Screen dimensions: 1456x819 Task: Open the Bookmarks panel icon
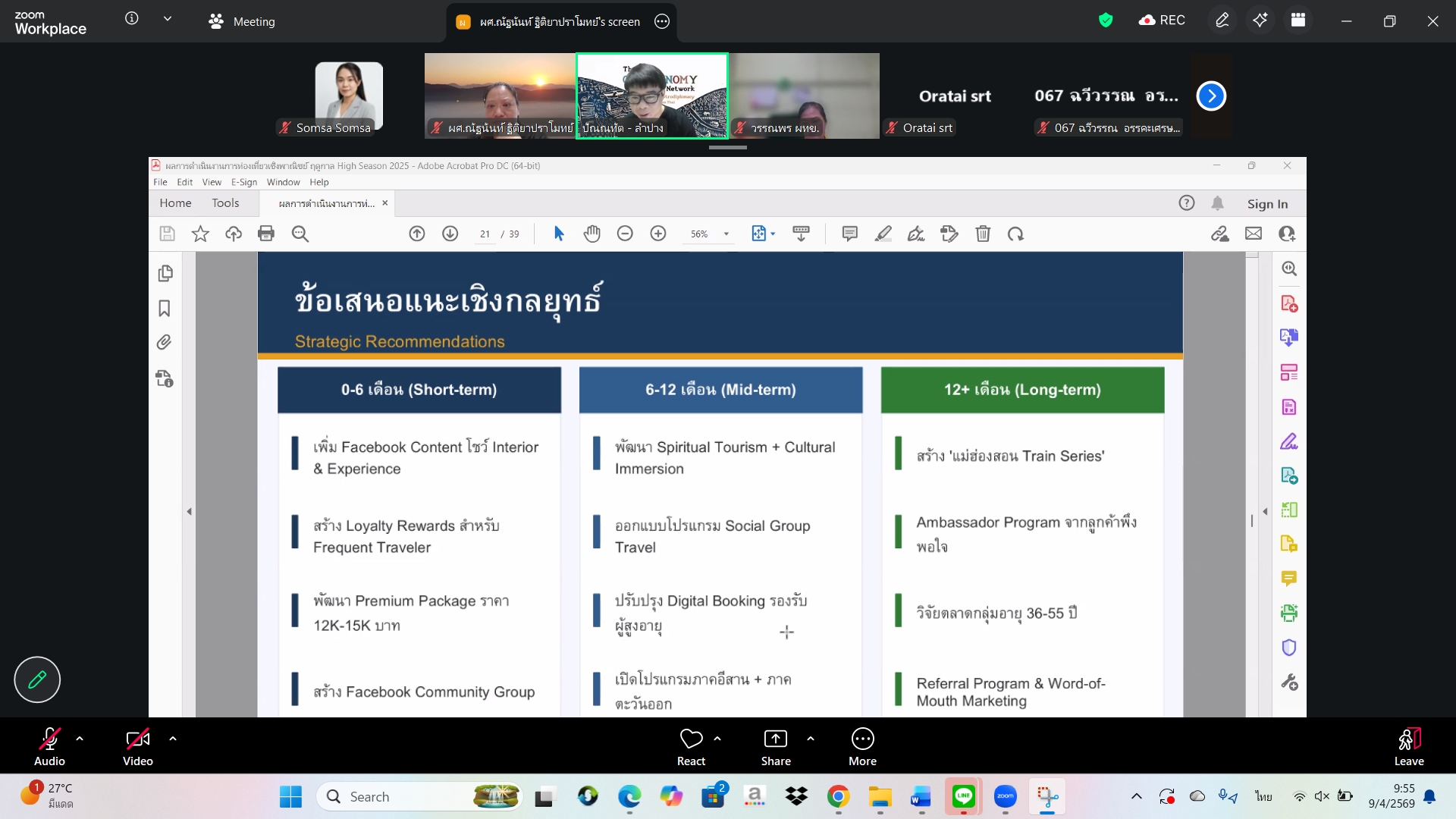(165, 309)
